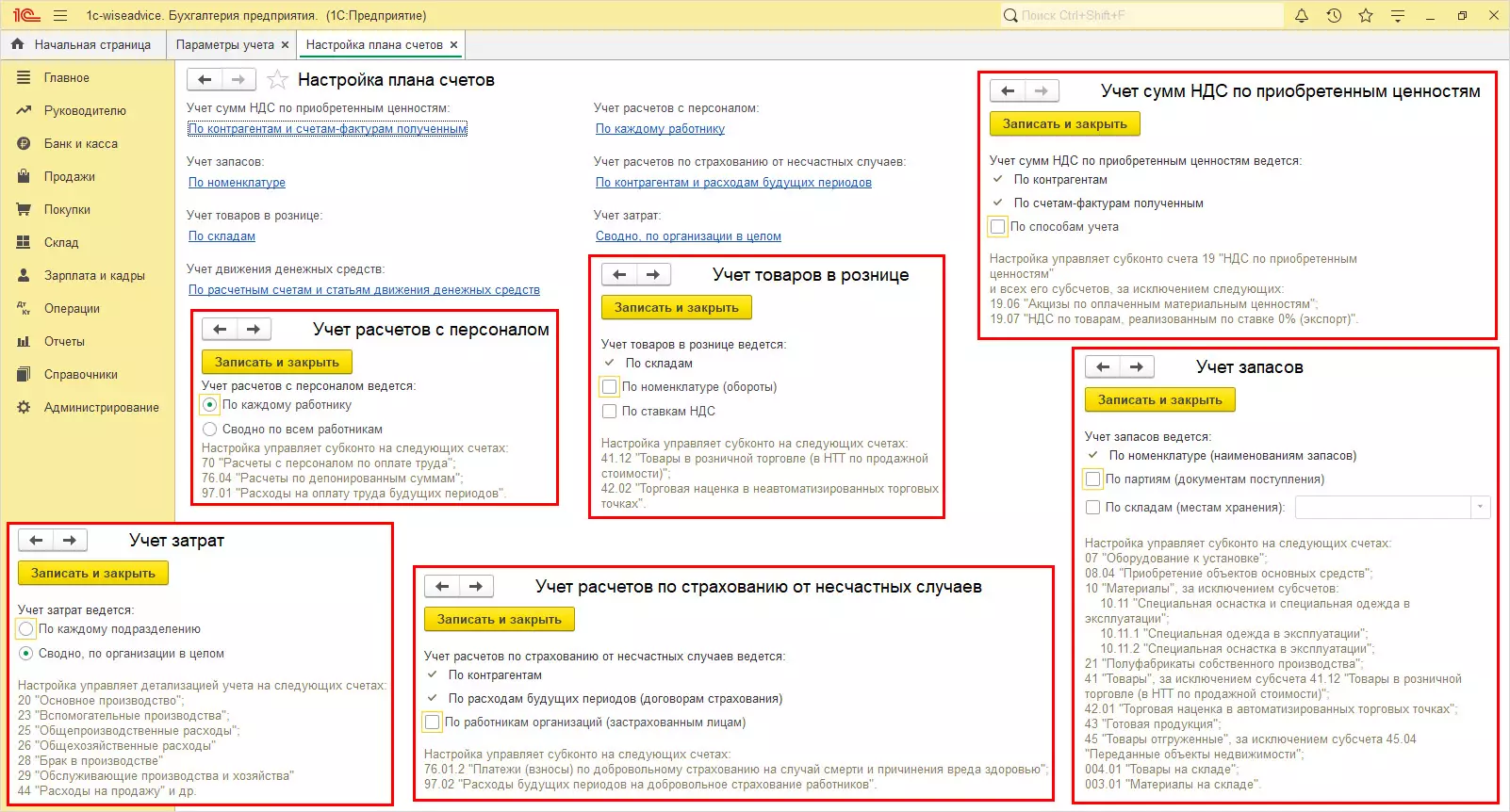1510x812 pixels.
Task: Click forward arrow in Учет затрат panel
Action: coord(70,540)
